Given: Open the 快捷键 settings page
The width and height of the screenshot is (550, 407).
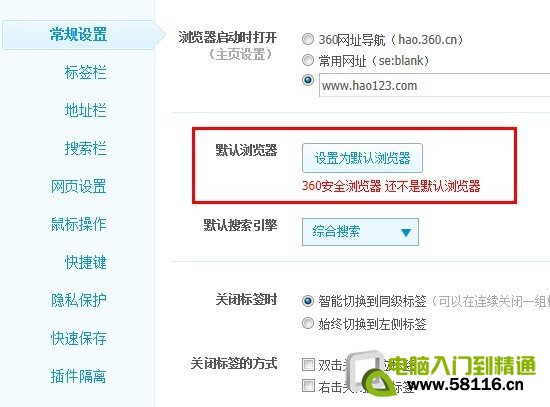Looking at the screenshot, I should point(85,262).
